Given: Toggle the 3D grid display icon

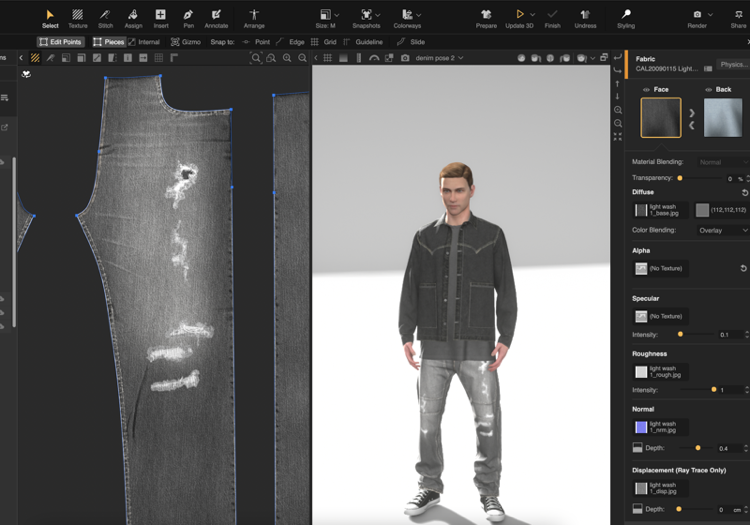Looking at the screenshot, I should pos(328,58).
